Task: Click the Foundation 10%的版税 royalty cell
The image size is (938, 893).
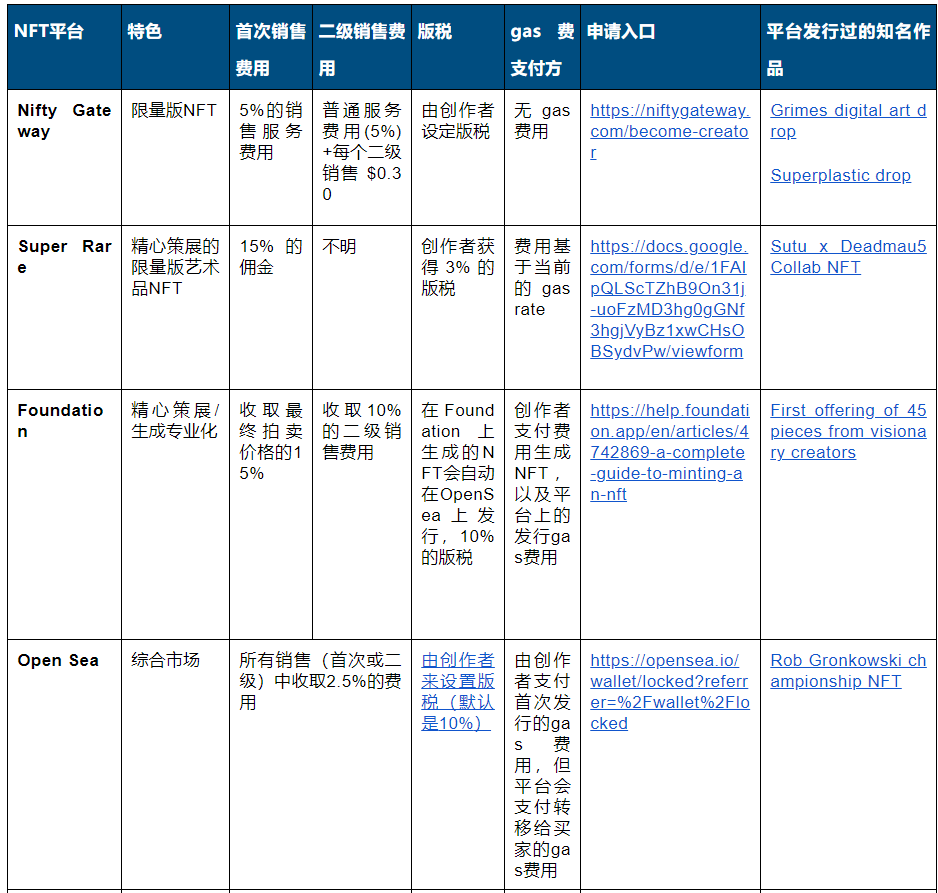Action: pos(458,514)
